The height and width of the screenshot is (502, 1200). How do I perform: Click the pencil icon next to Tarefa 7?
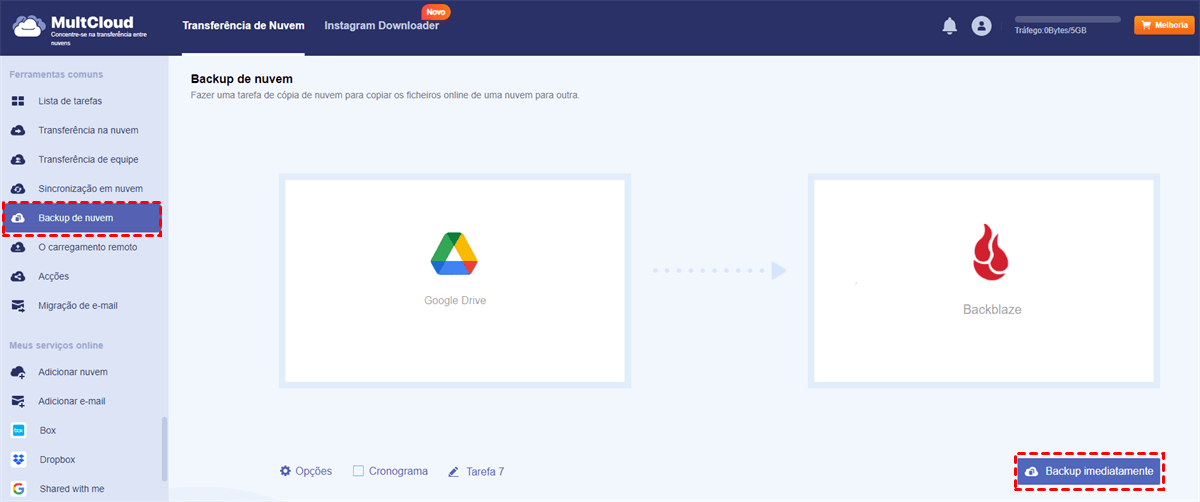(454, 471)
